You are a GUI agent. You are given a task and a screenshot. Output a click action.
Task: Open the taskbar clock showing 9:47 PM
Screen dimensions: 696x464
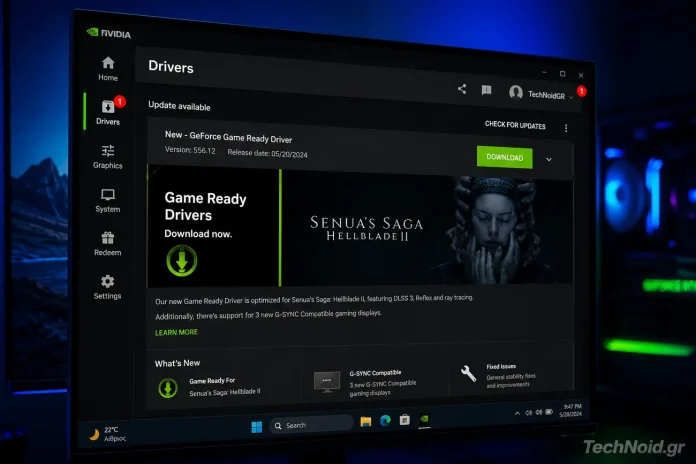click(x=571, y=410)
